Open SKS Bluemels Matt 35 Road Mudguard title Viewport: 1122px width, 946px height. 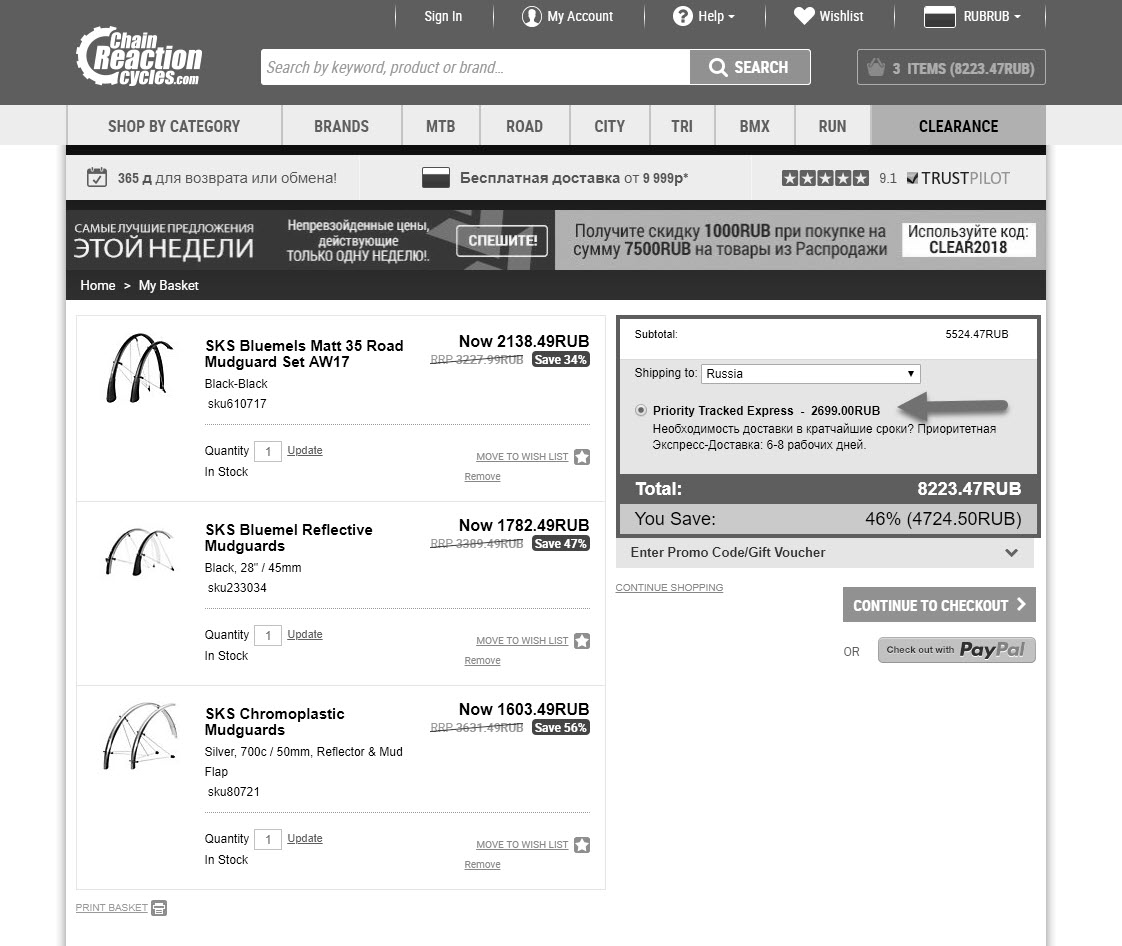[x=304, y=353]
